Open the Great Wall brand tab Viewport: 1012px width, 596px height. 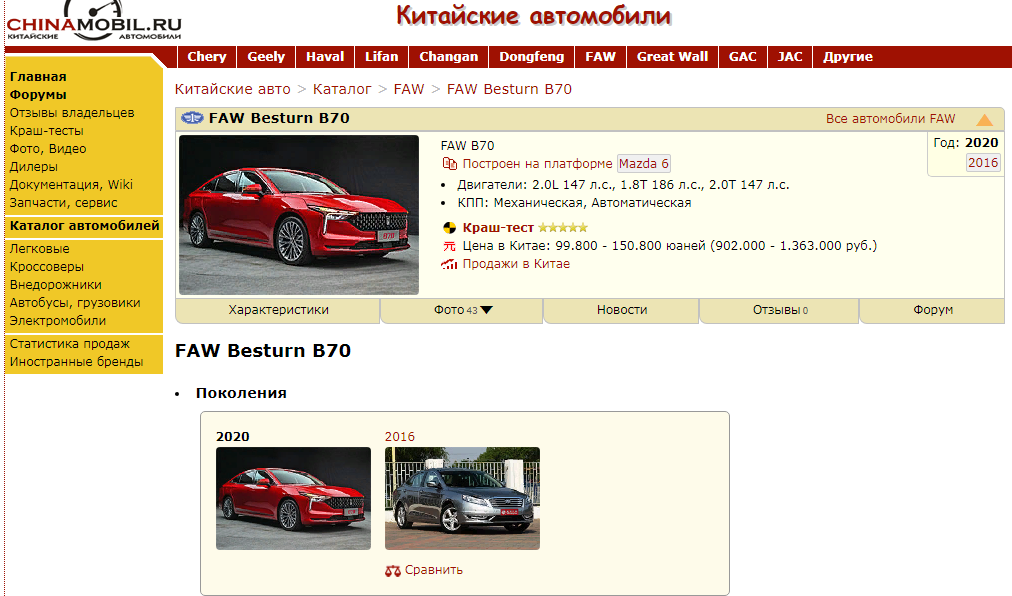672,57
